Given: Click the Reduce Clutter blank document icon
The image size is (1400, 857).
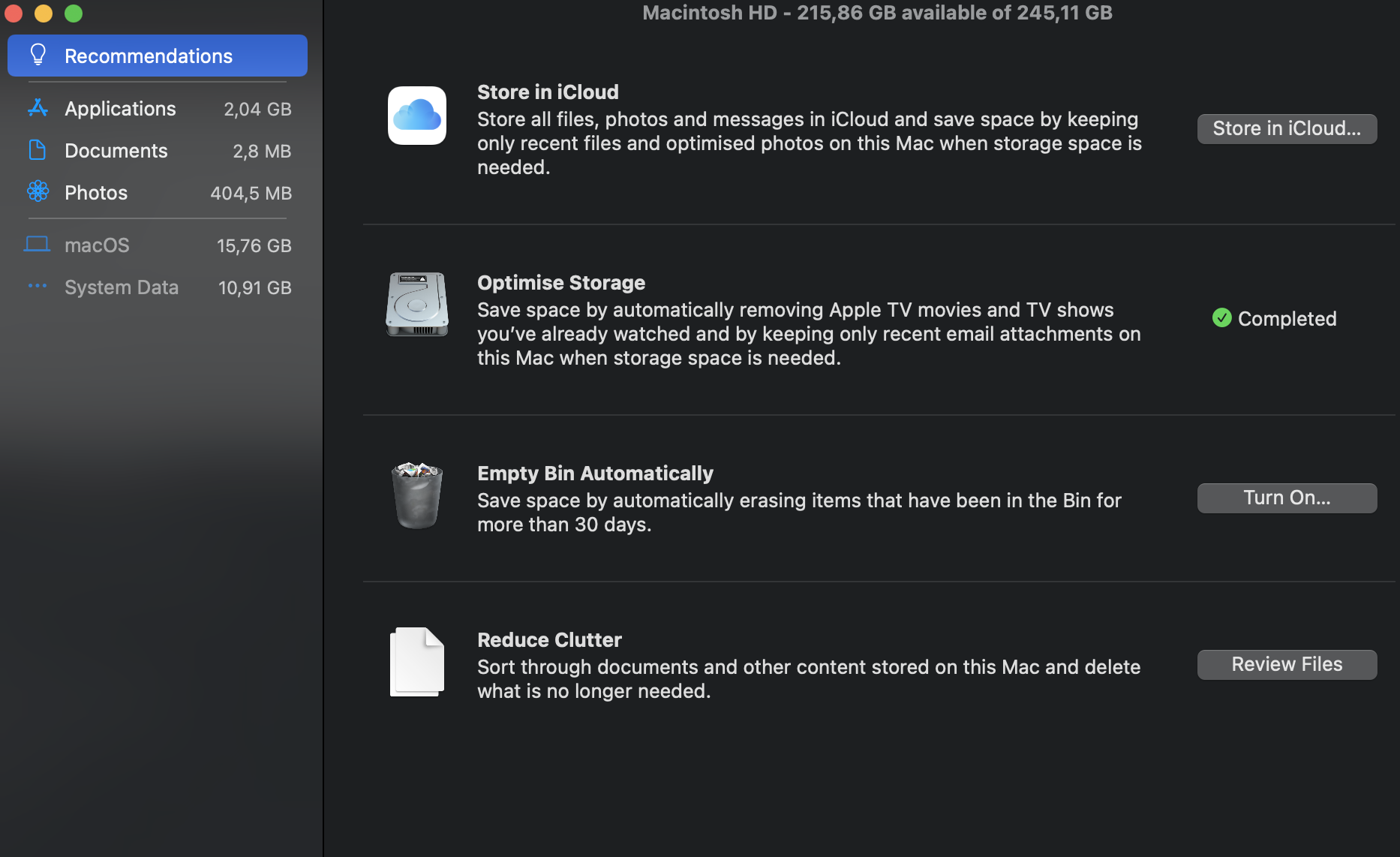Looking at the screenshot, I should (417, 662).
